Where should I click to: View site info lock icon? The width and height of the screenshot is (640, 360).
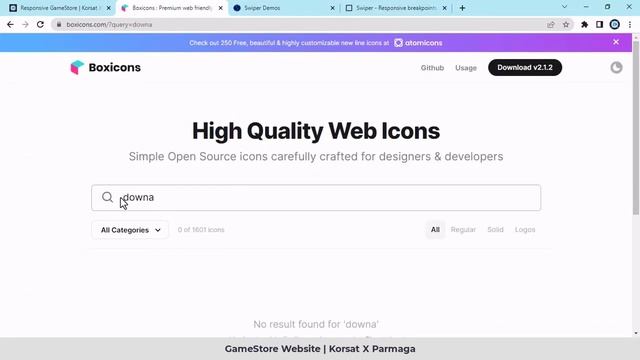[59, 24]
